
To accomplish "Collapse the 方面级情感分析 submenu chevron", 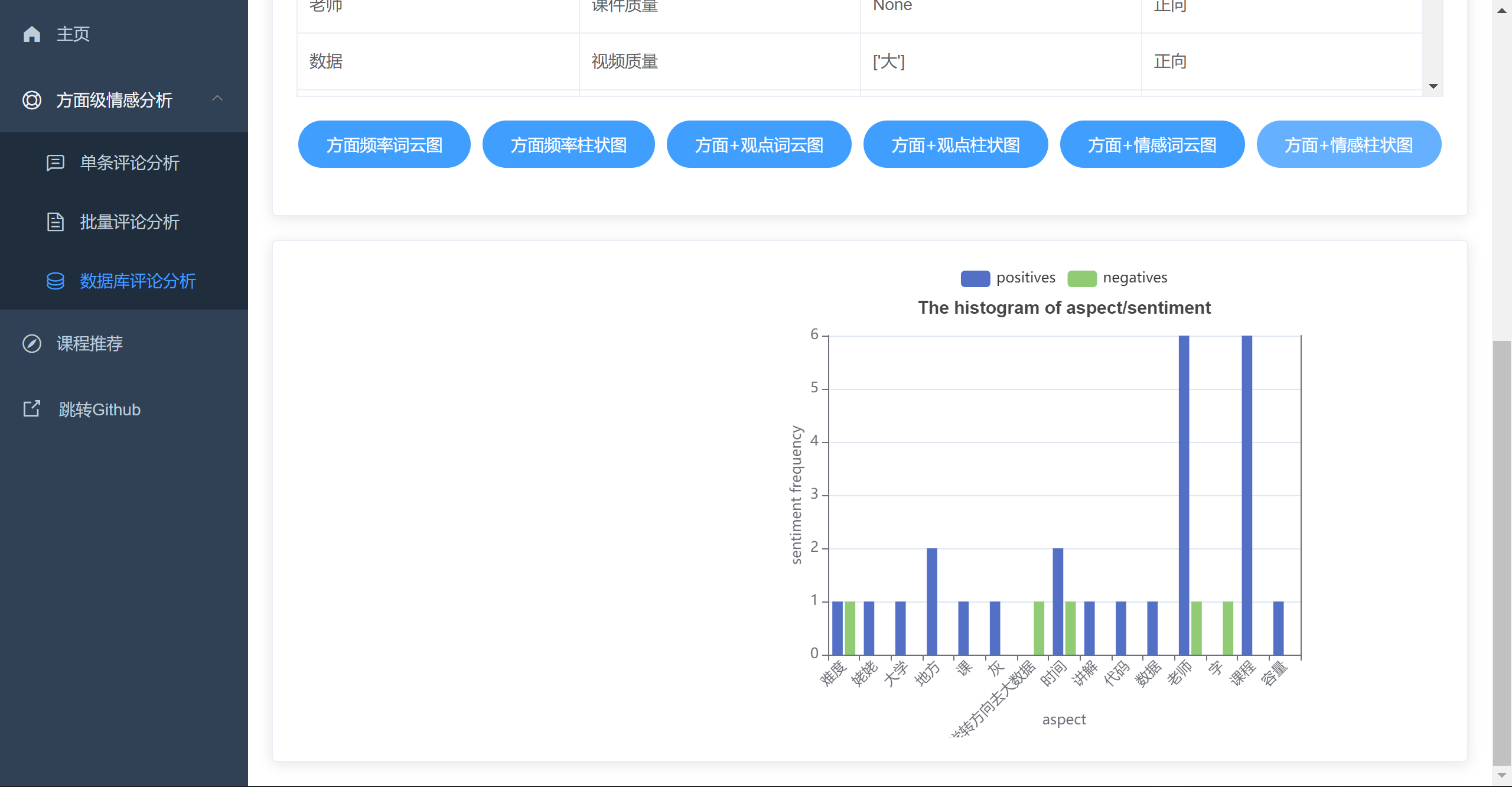I will point(217,99).
